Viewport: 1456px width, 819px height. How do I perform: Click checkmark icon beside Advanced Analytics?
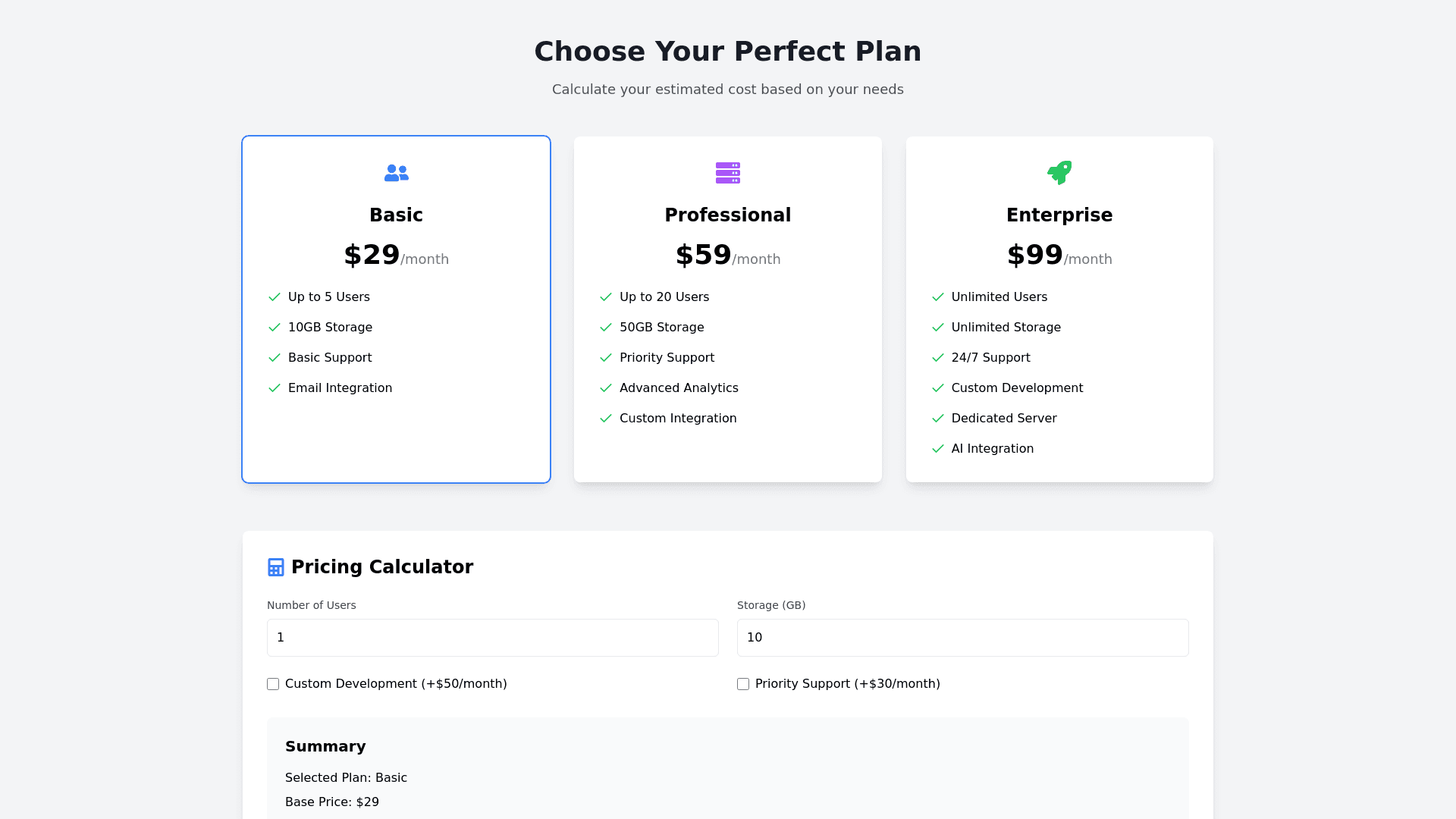tap(606, 388)
